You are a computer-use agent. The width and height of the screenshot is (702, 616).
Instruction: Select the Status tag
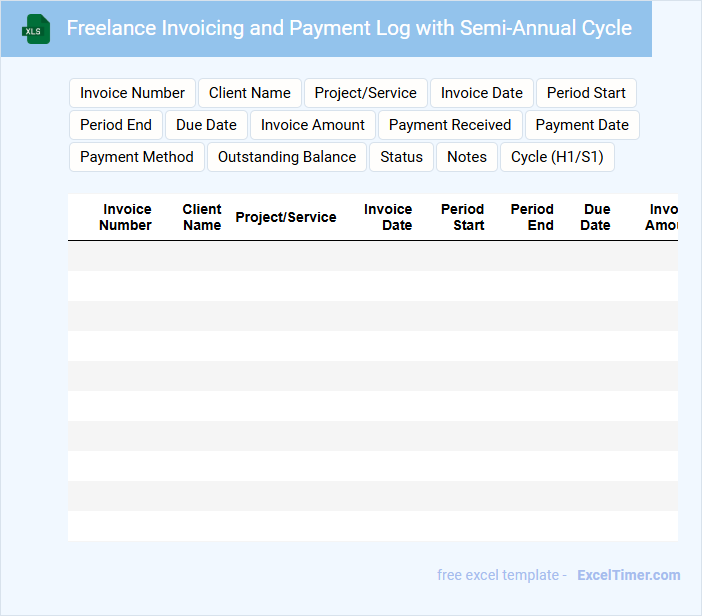(x=401, y=157)
